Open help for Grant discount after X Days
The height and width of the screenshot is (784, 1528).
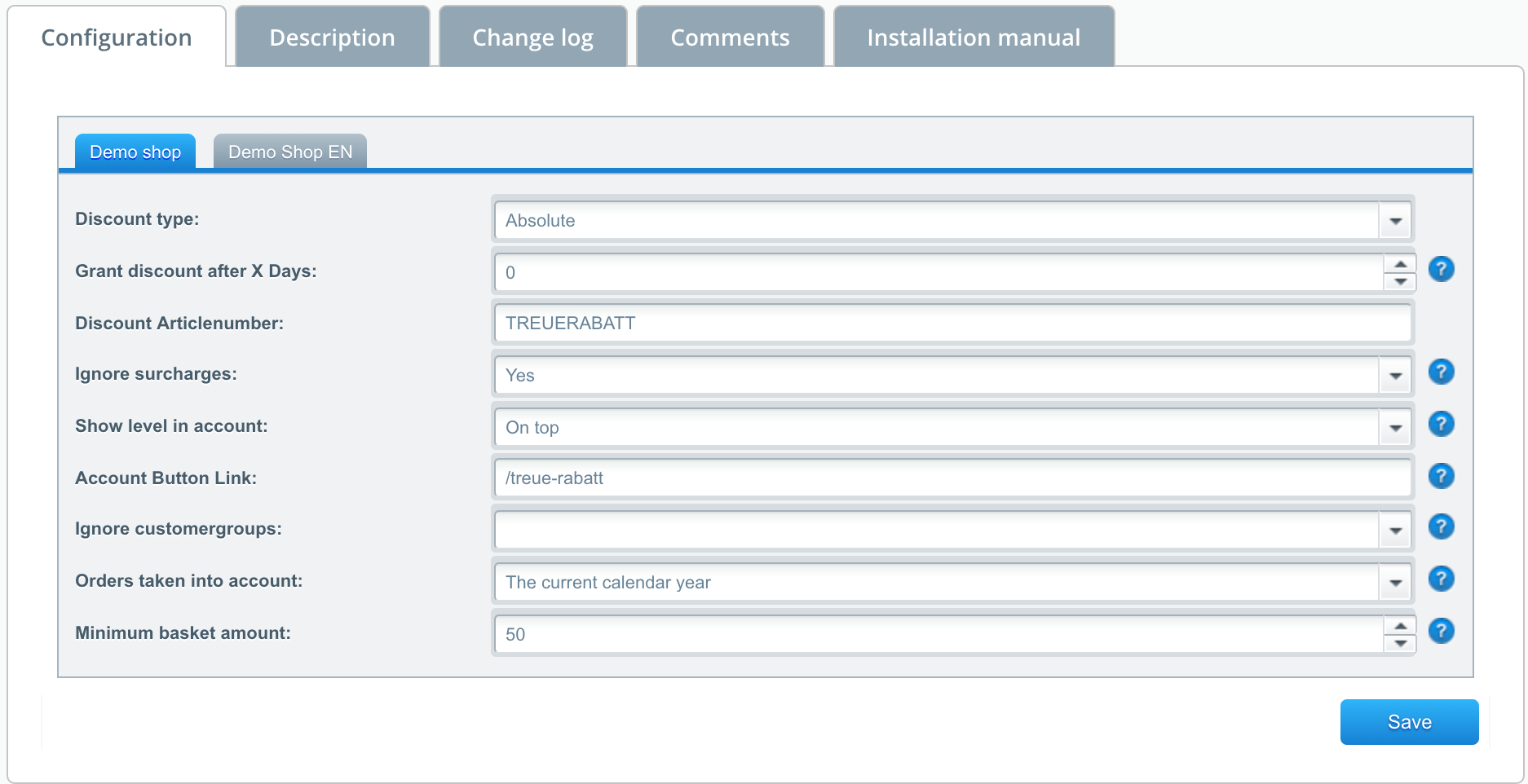coord(1441,269)
